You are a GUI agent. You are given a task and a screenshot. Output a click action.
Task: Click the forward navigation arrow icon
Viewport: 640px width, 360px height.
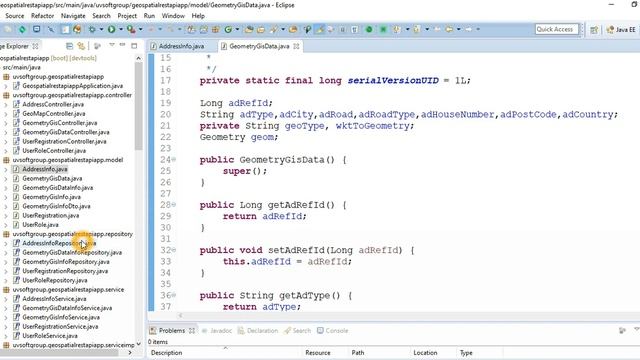pos(469,29)
